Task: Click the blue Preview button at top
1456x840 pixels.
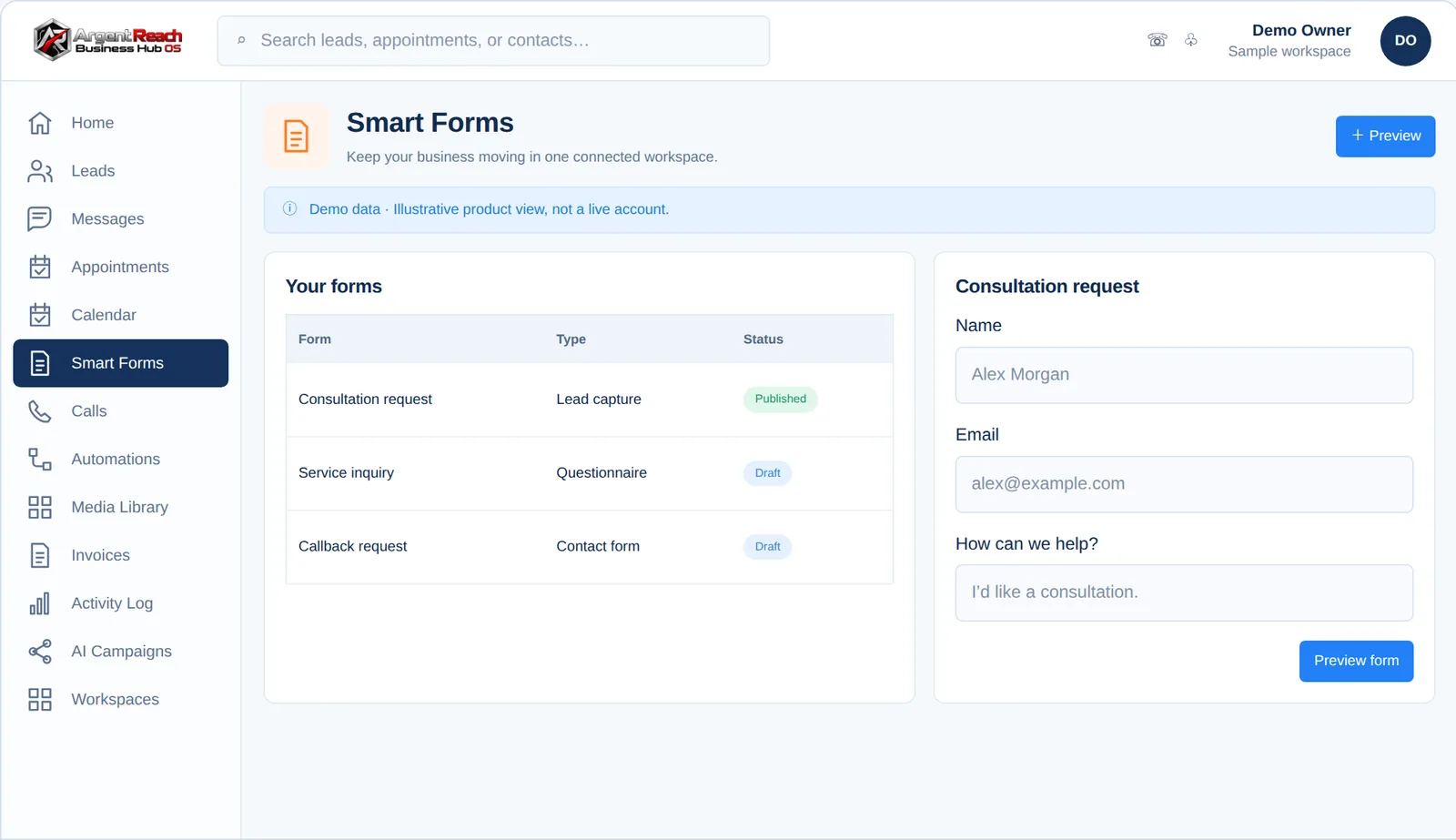Action: coord(1385,137)
